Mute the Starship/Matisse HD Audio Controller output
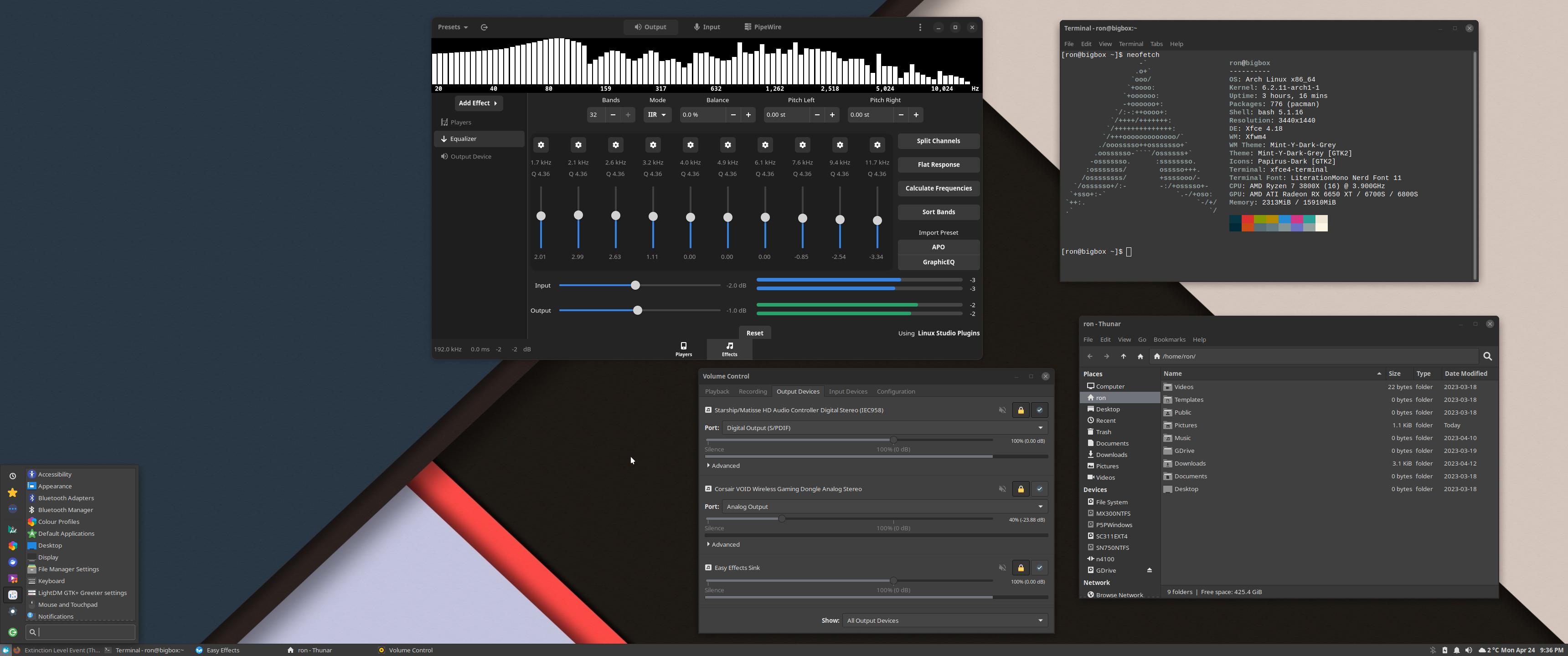 pyautogui.click(x=1002, y=410)
